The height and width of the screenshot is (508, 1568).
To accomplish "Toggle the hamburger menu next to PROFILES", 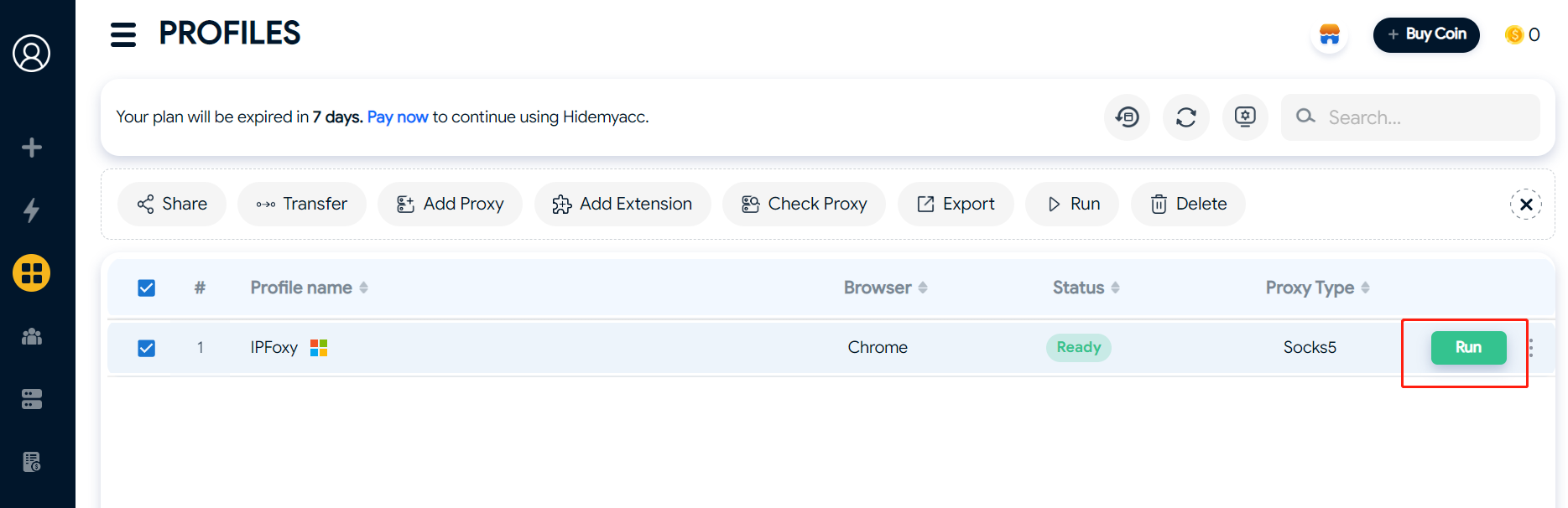I will (x=123, y=34).
